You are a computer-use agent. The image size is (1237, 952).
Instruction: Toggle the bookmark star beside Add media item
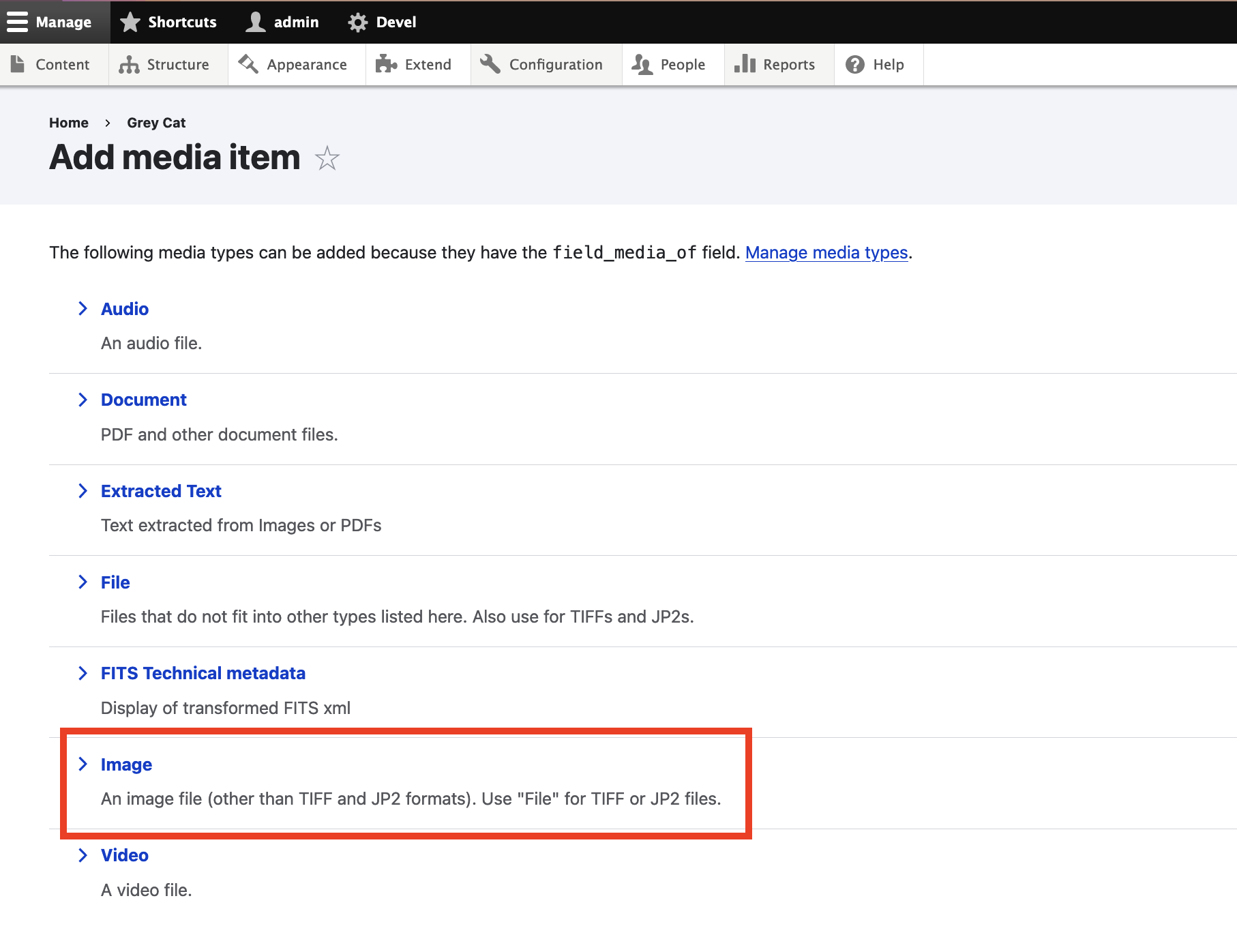(x=327, y=158)
